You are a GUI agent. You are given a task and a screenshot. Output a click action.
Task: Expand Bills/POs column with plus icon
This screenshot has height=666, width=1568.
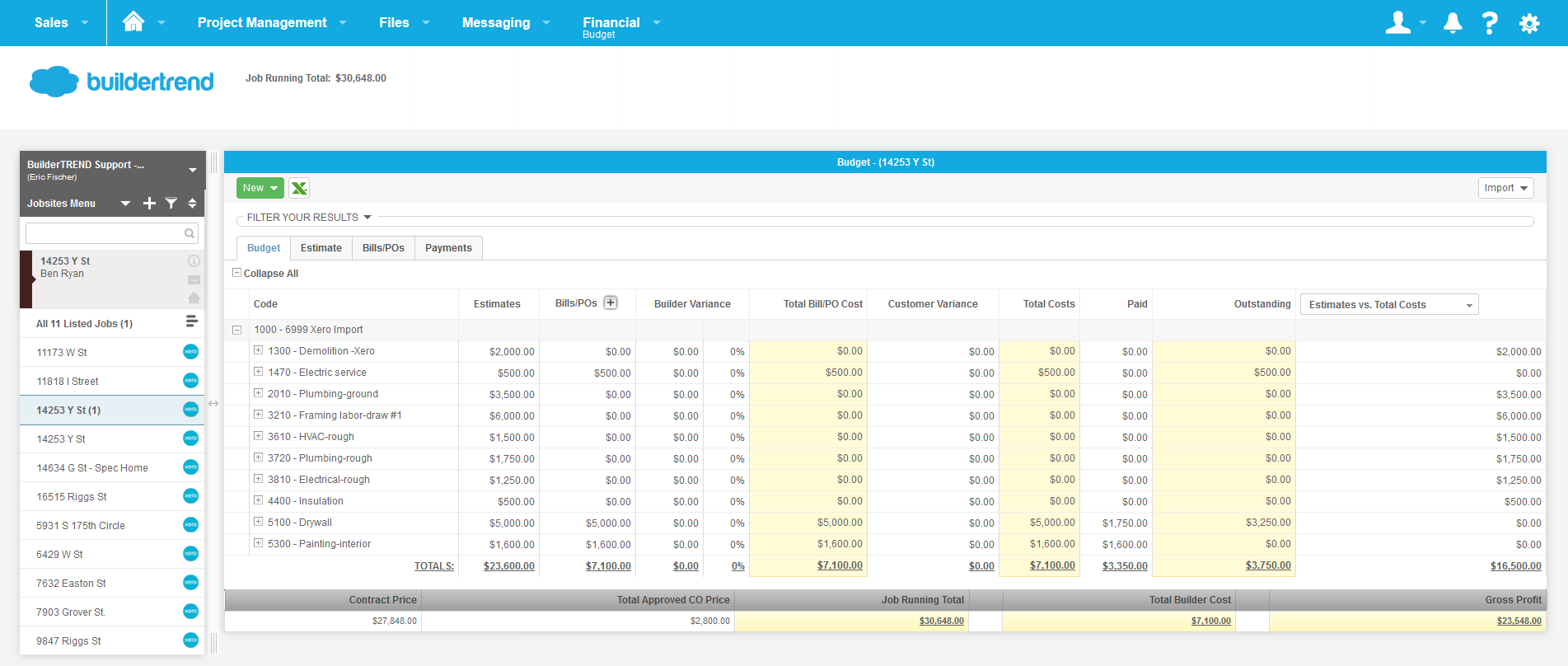click(x=611, y=303)
